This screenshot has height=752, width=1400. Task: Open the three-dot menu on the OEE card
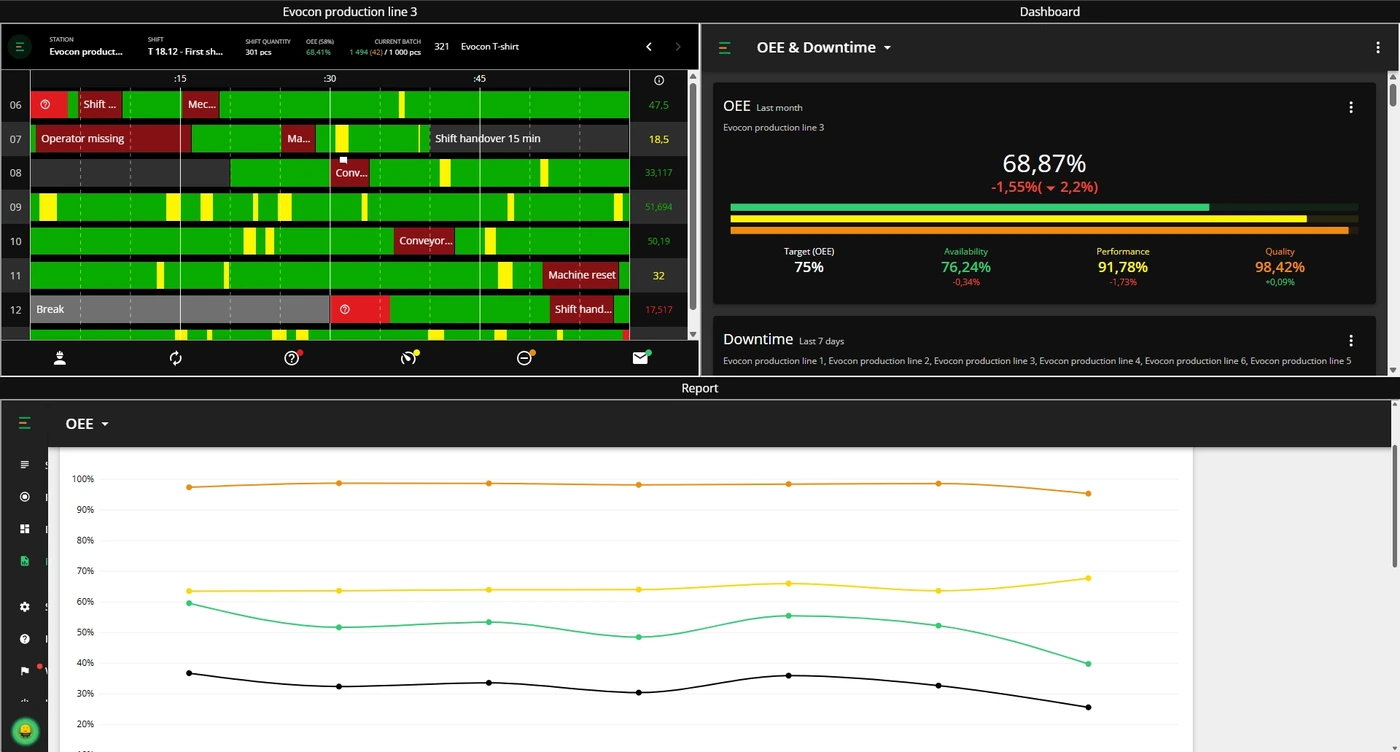point(1351,107)
